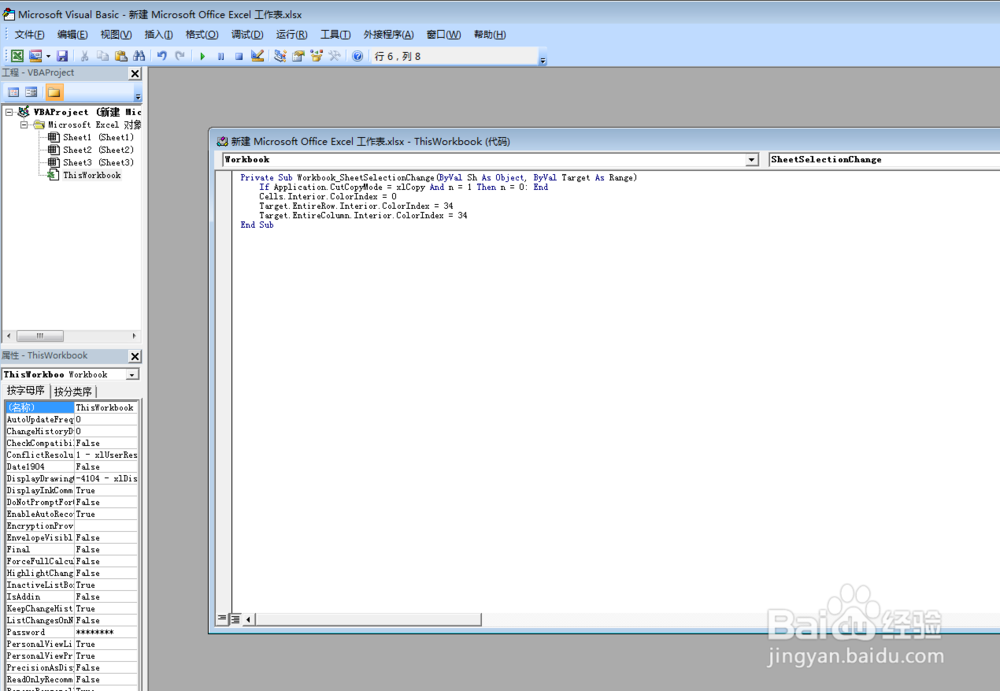Open the 工具(T) menu
Viewport: 1000px width, 691px height.
pos(335,34)
